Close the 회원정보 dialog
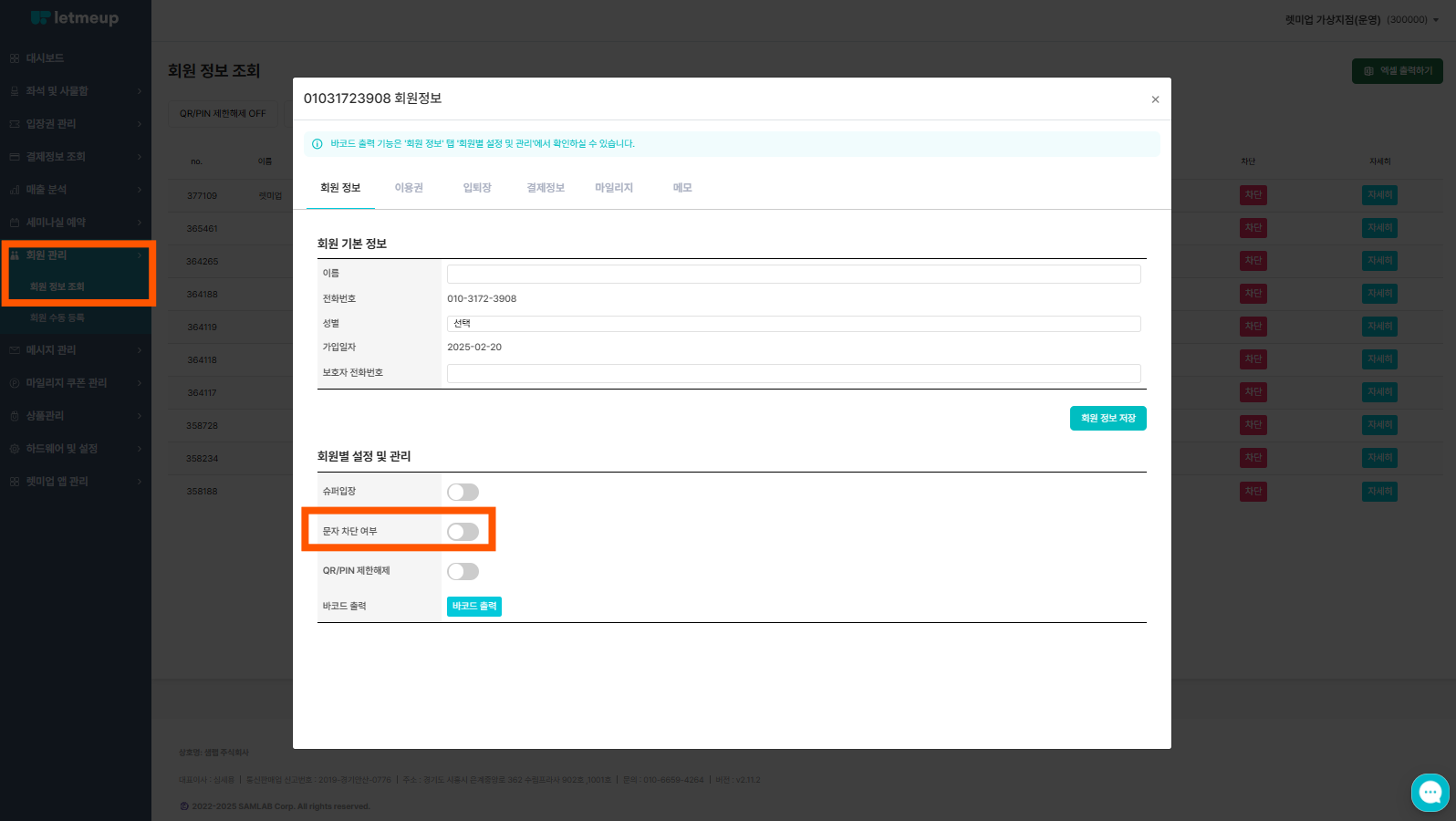 coord(1155,99)
